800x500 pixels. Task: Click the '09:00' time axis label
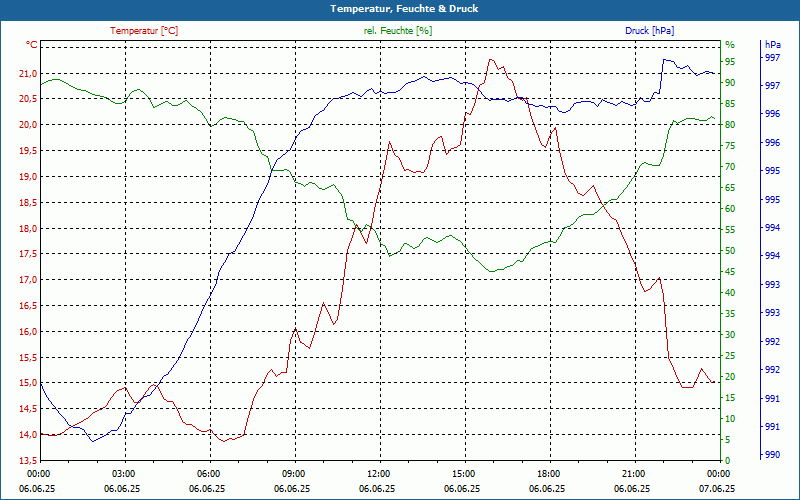292,474
